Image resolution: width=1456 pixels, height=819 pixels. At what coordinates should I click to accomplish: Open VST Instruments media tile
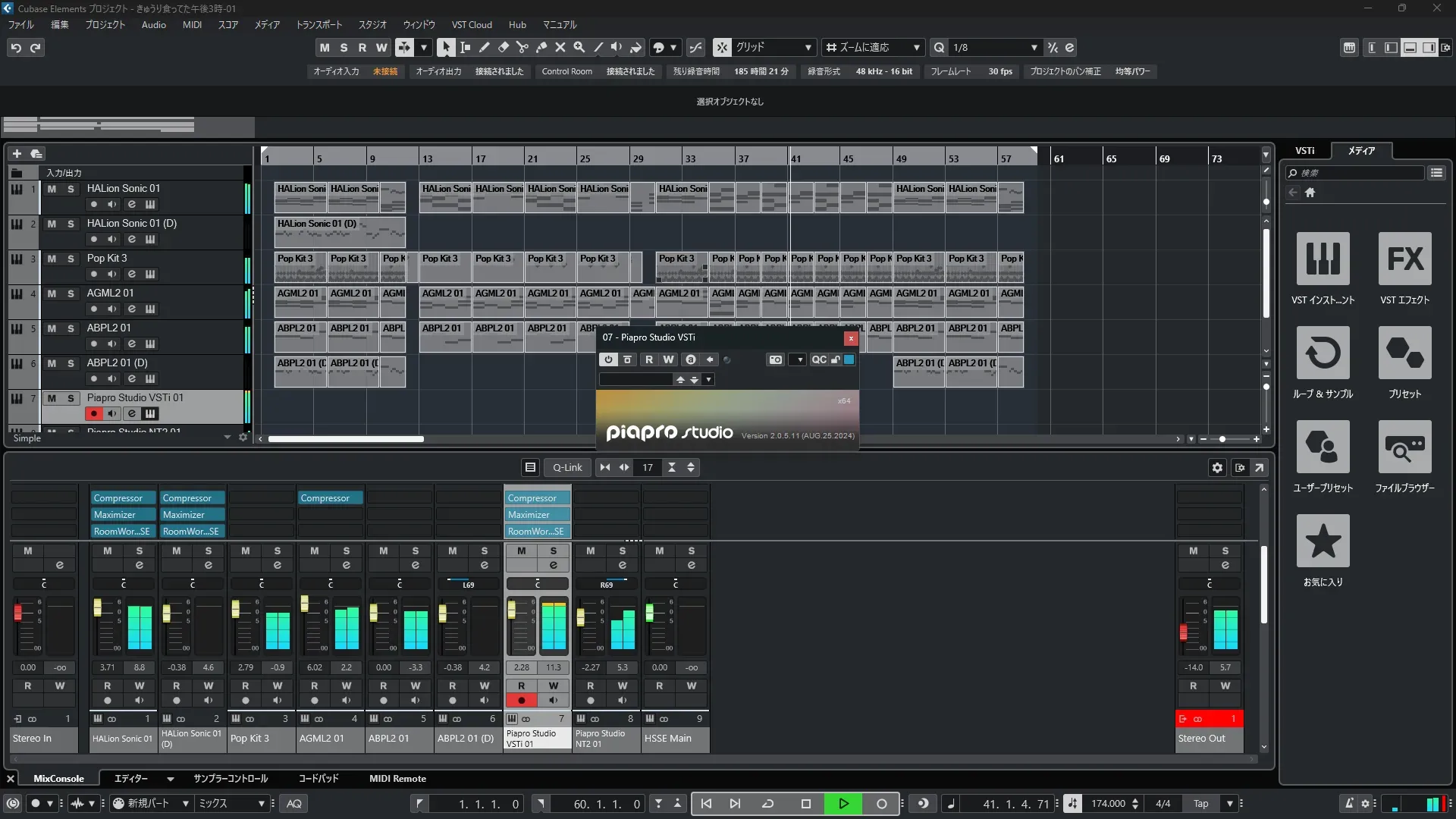pyautogui.click(x=1323, y=259)
